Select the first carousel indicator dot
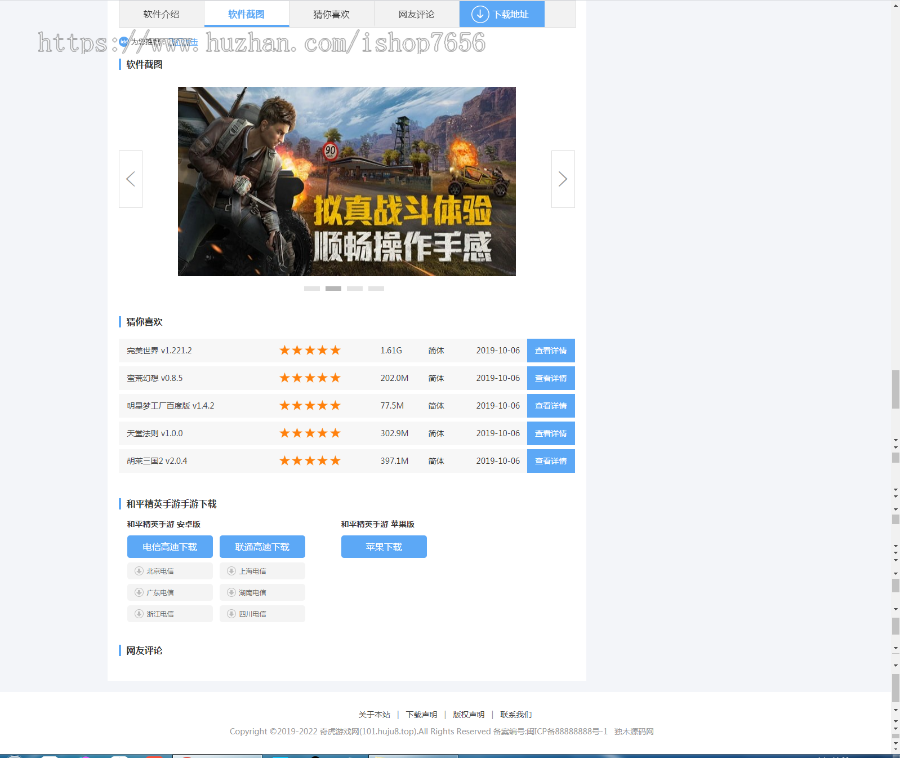900x758 pixels. pos(312,289)
